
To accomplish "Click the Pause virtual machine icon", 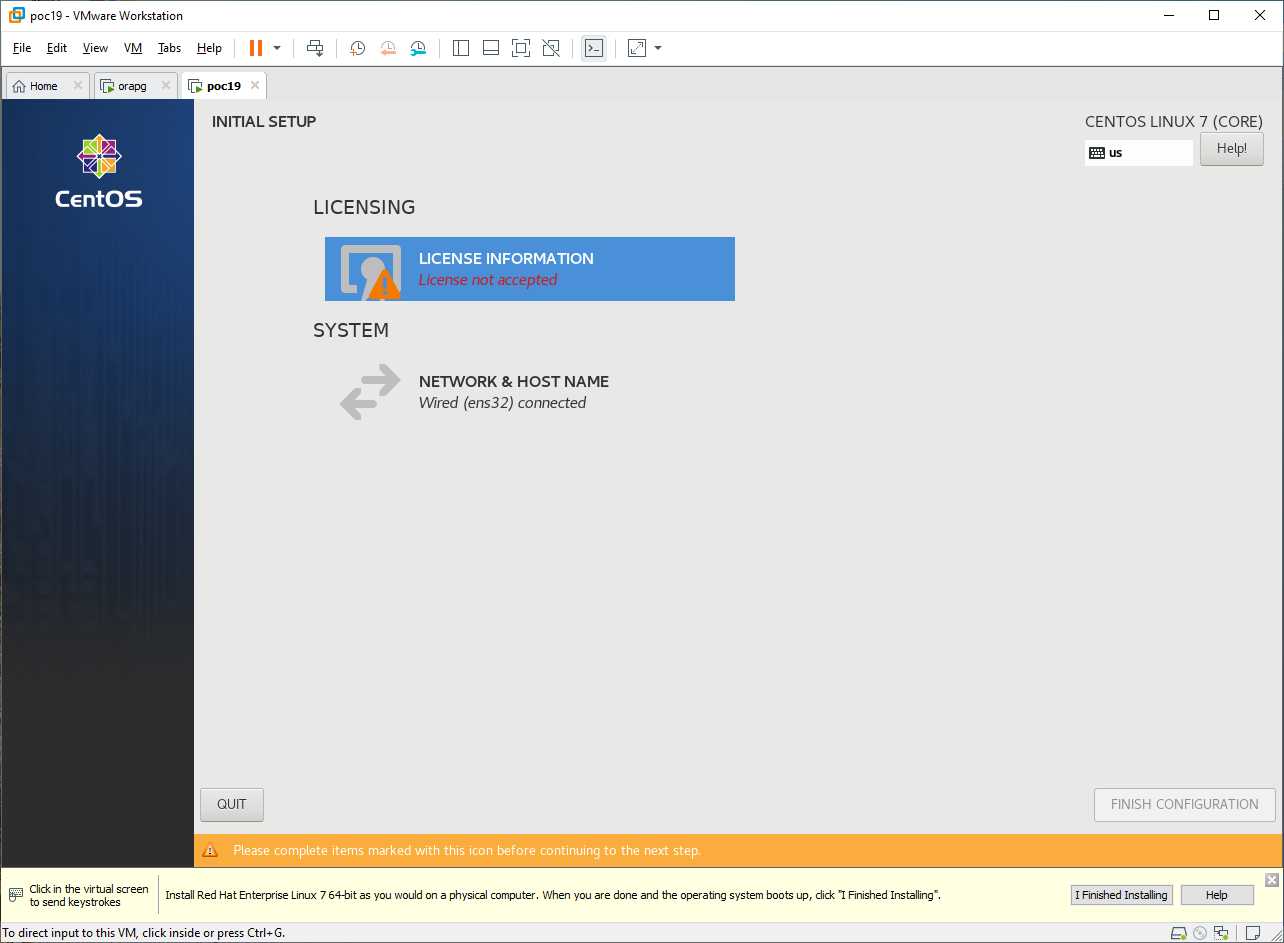I will 256,48.
